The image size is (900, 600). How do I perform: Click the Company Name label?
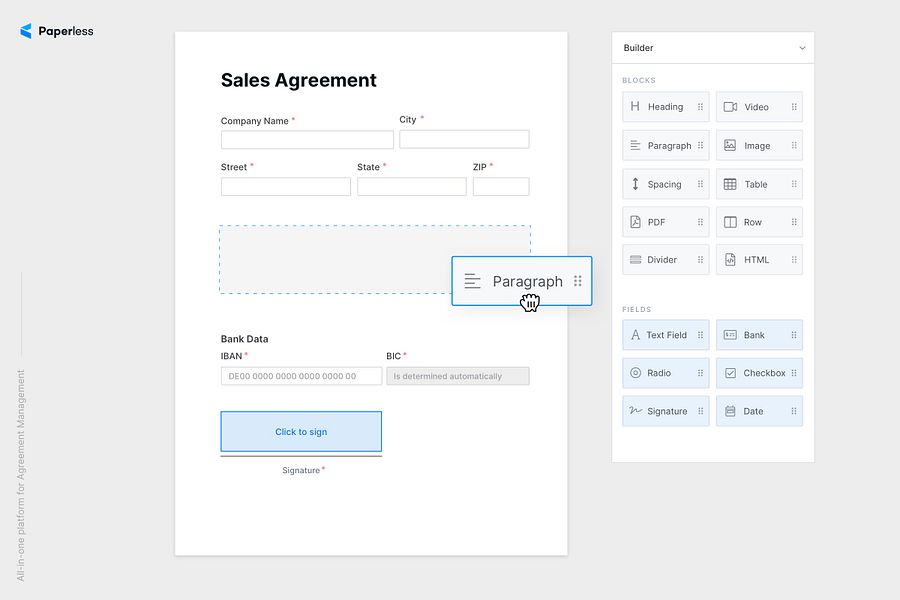[x=255, y=121]
